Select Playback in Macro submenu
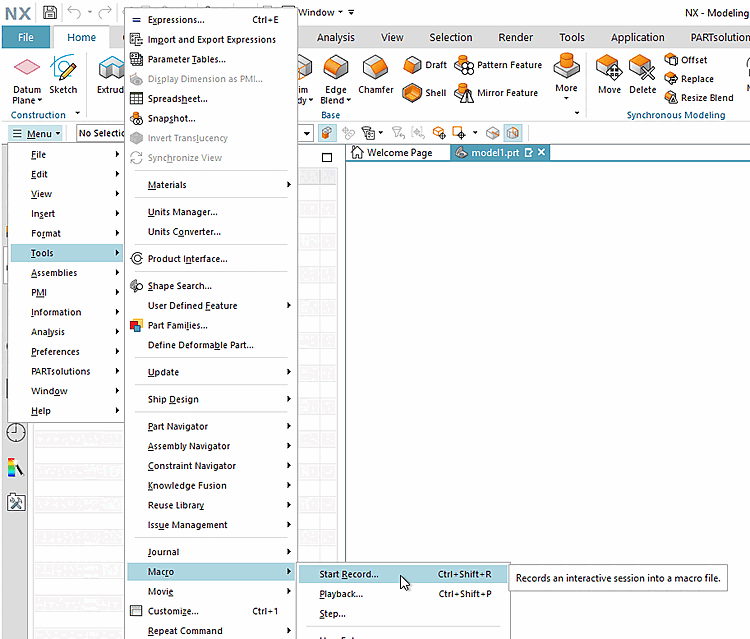This screenshot has height=639, width=750. (403, 594)
